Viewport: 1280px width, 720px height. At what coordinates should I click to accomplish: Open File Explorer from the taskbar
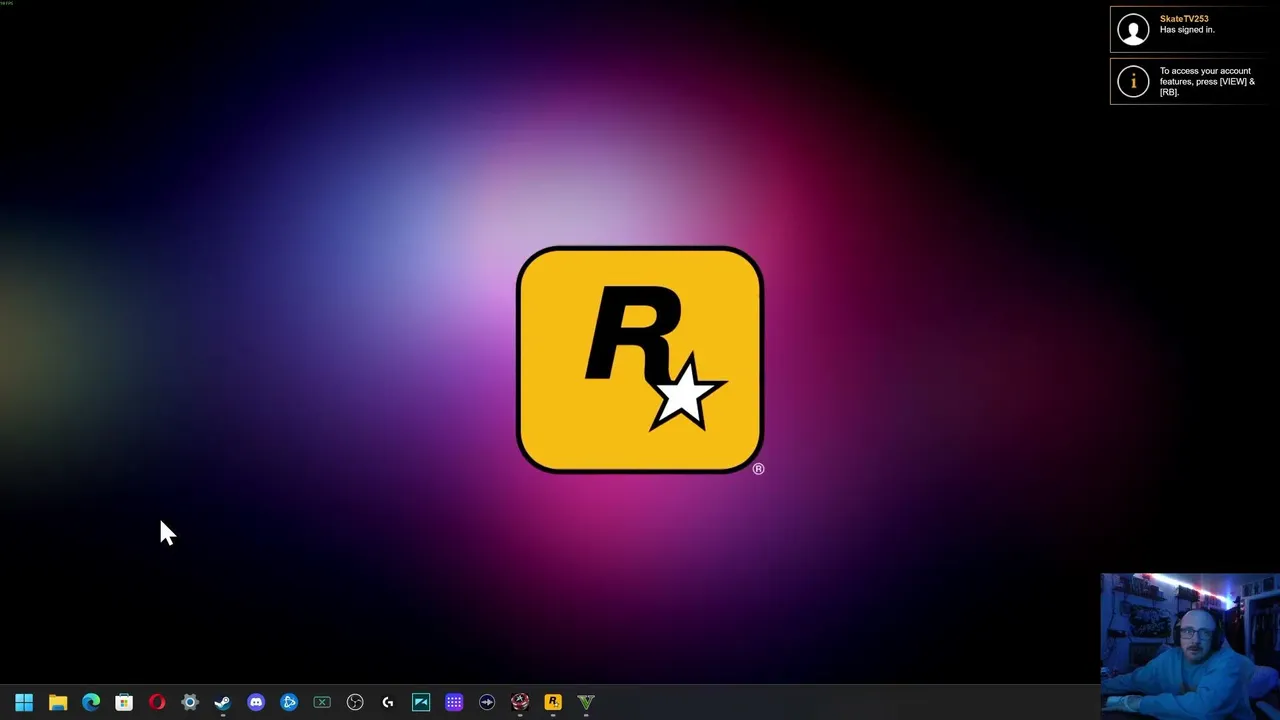point(58,702)
